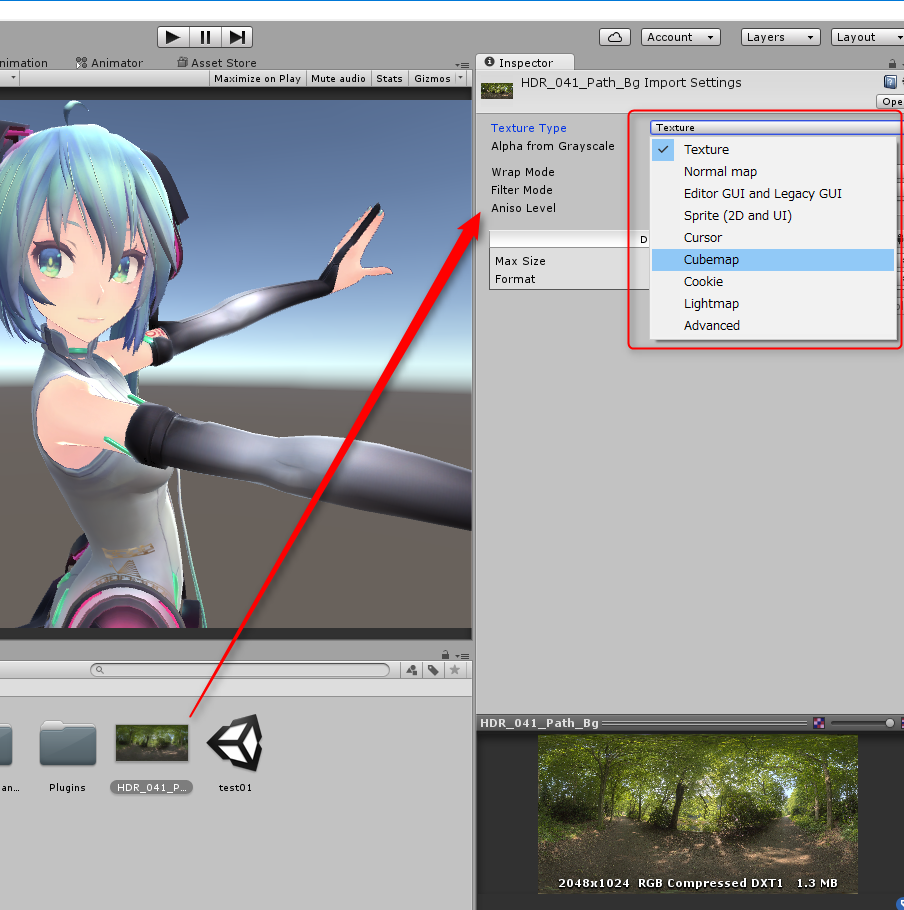Click the HDR_041_Path_Bg preview image
The width and height of the screenshot is (904, 910).
[x=697, y=814]
